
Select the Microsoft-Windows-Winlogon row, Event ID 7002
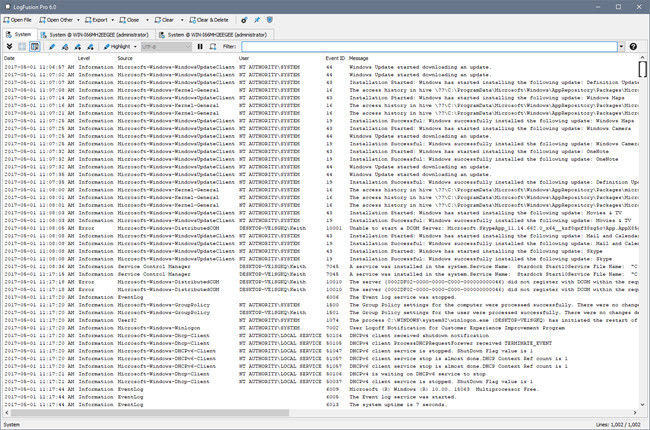(x=321, y=328)
